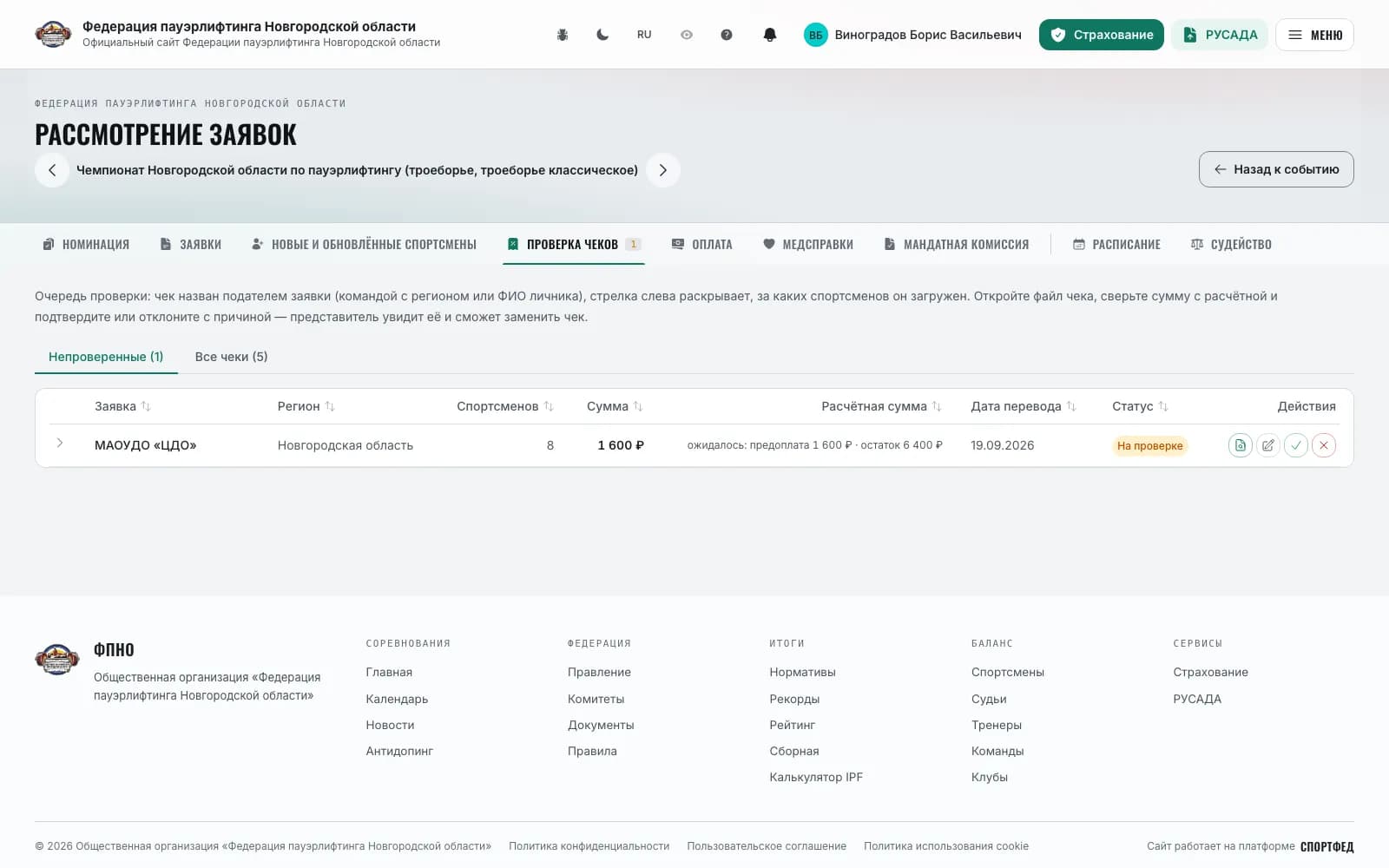Image resolution: width=1389 pixels, height=868 pixels.
Task: Open notifications bell
Action: pyautogui.click(x=769, y=35)
